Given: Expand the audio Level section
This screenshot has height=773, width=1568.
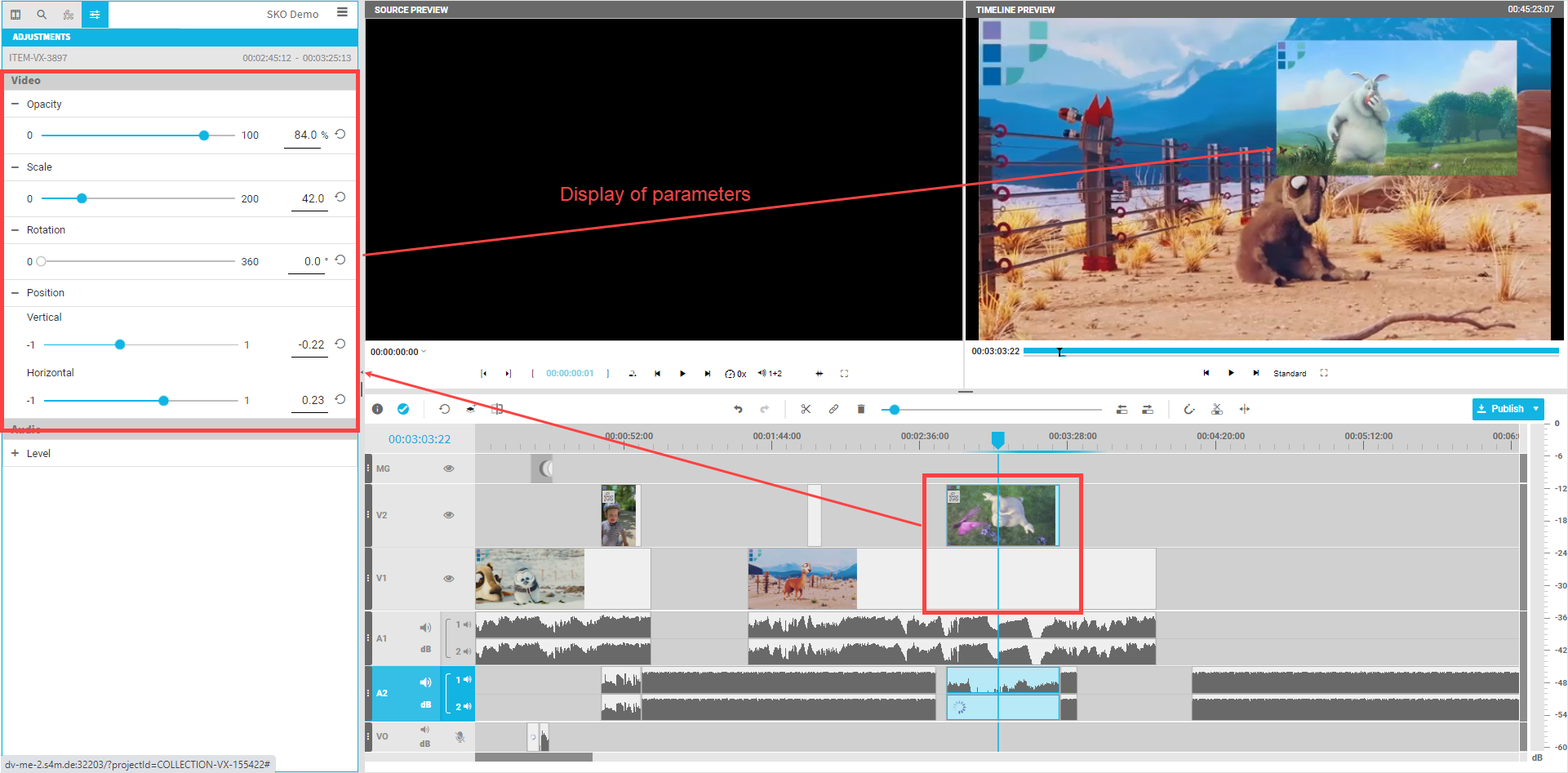Looking at the screenshot, I should [15, 453].
